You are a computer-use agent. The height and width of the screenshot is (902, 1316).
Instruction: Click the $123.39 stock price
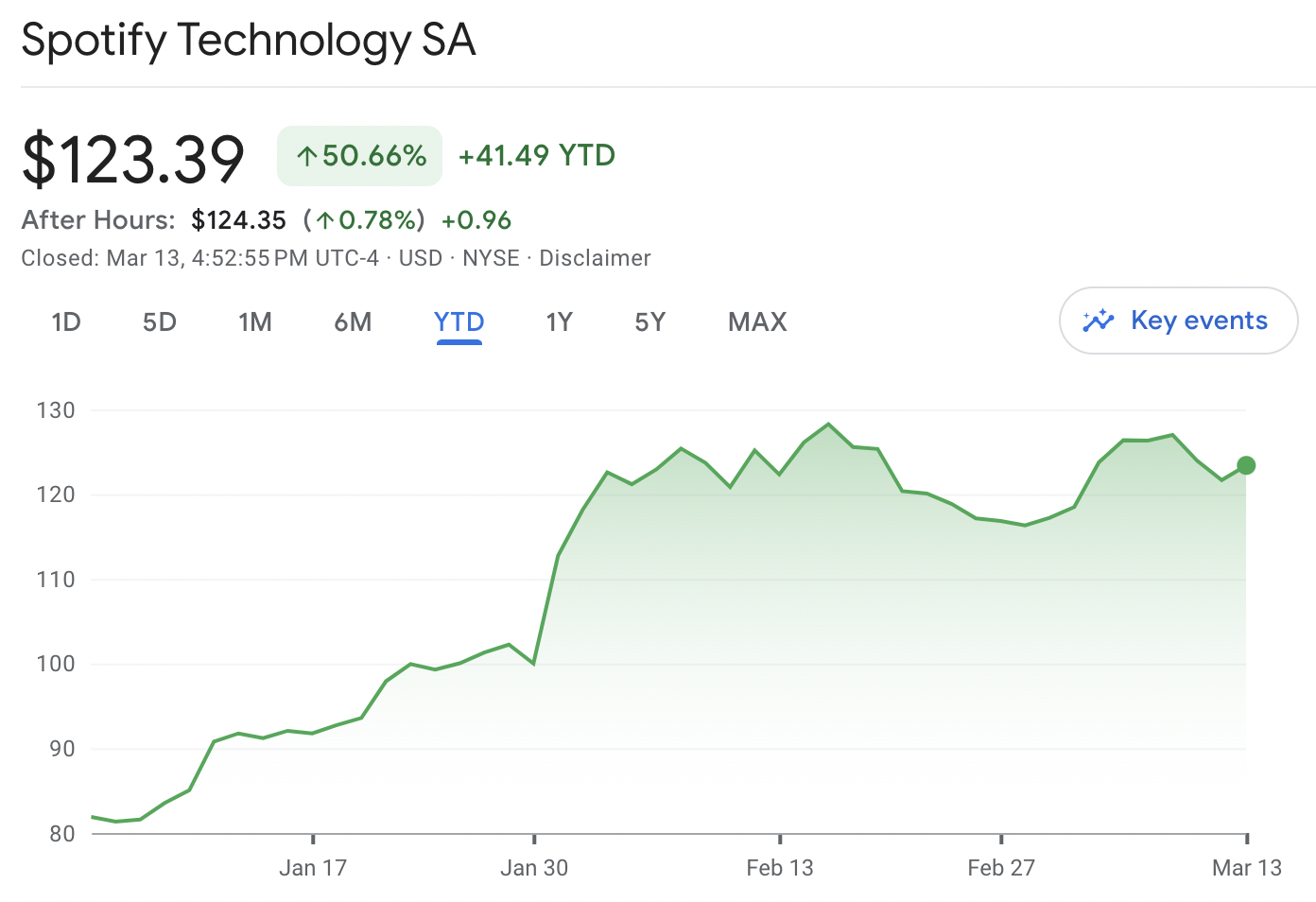coord(133,159)
